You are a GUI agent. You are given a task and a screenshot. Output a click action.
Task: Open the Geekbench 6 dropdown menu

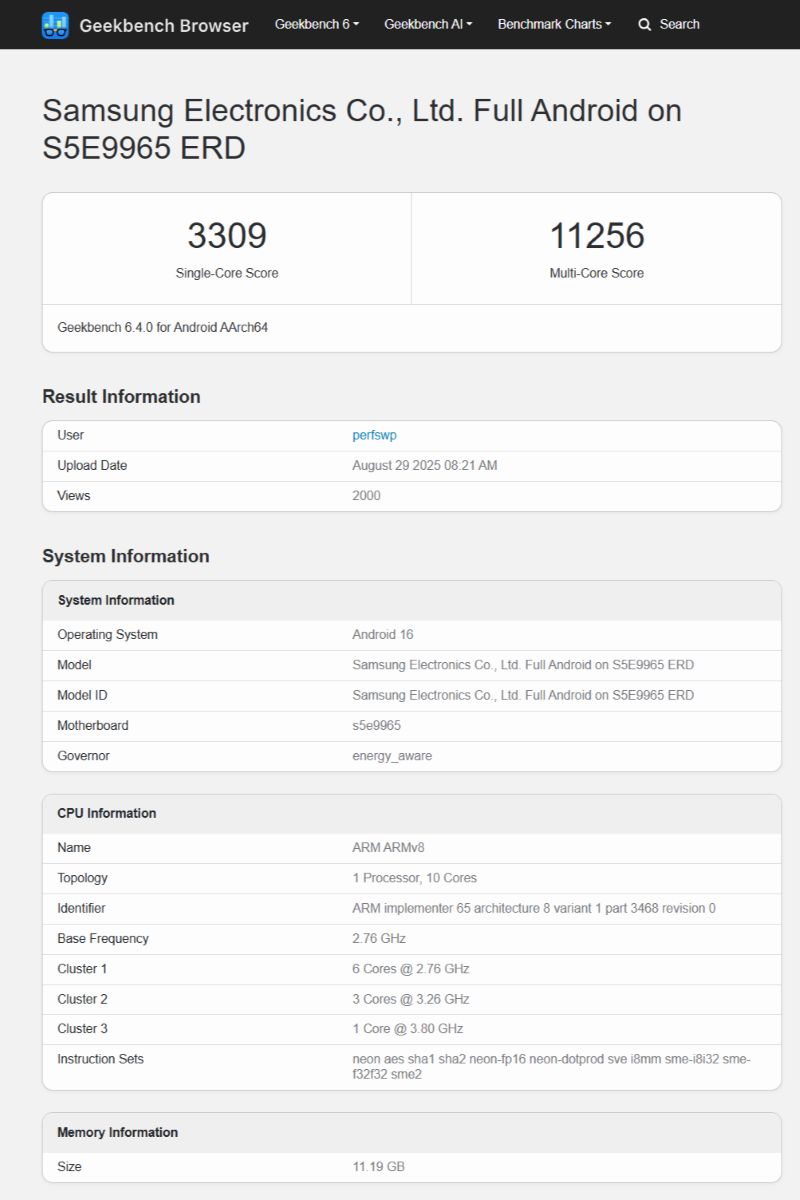click(x=317, y=24)
